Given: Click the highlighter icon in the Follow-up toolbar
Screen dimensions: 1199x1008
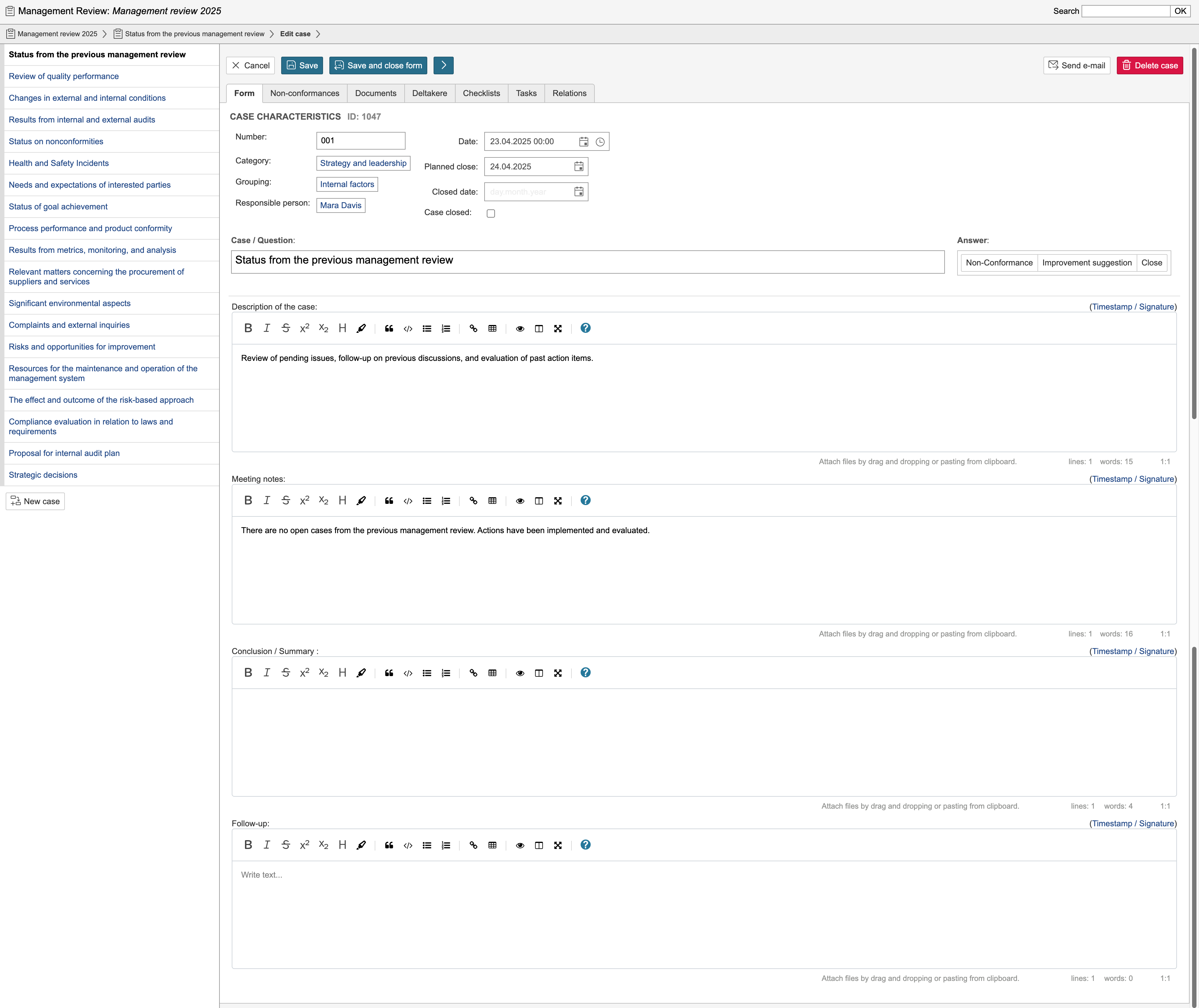Looking at the screenshot, I should (x=361, y=845).
